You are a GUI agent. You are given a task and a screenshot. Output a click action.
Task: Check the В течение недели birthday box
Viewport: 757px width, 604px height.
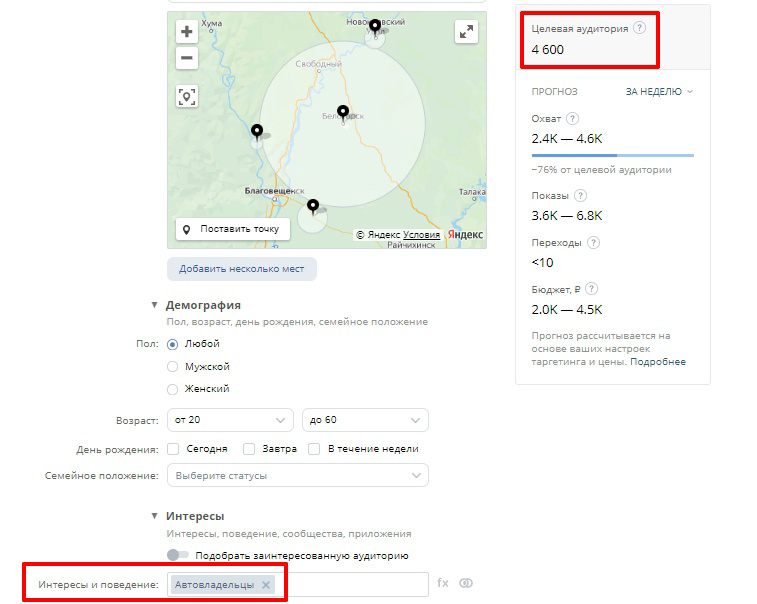pyautogui.click(x=314, y=449)
